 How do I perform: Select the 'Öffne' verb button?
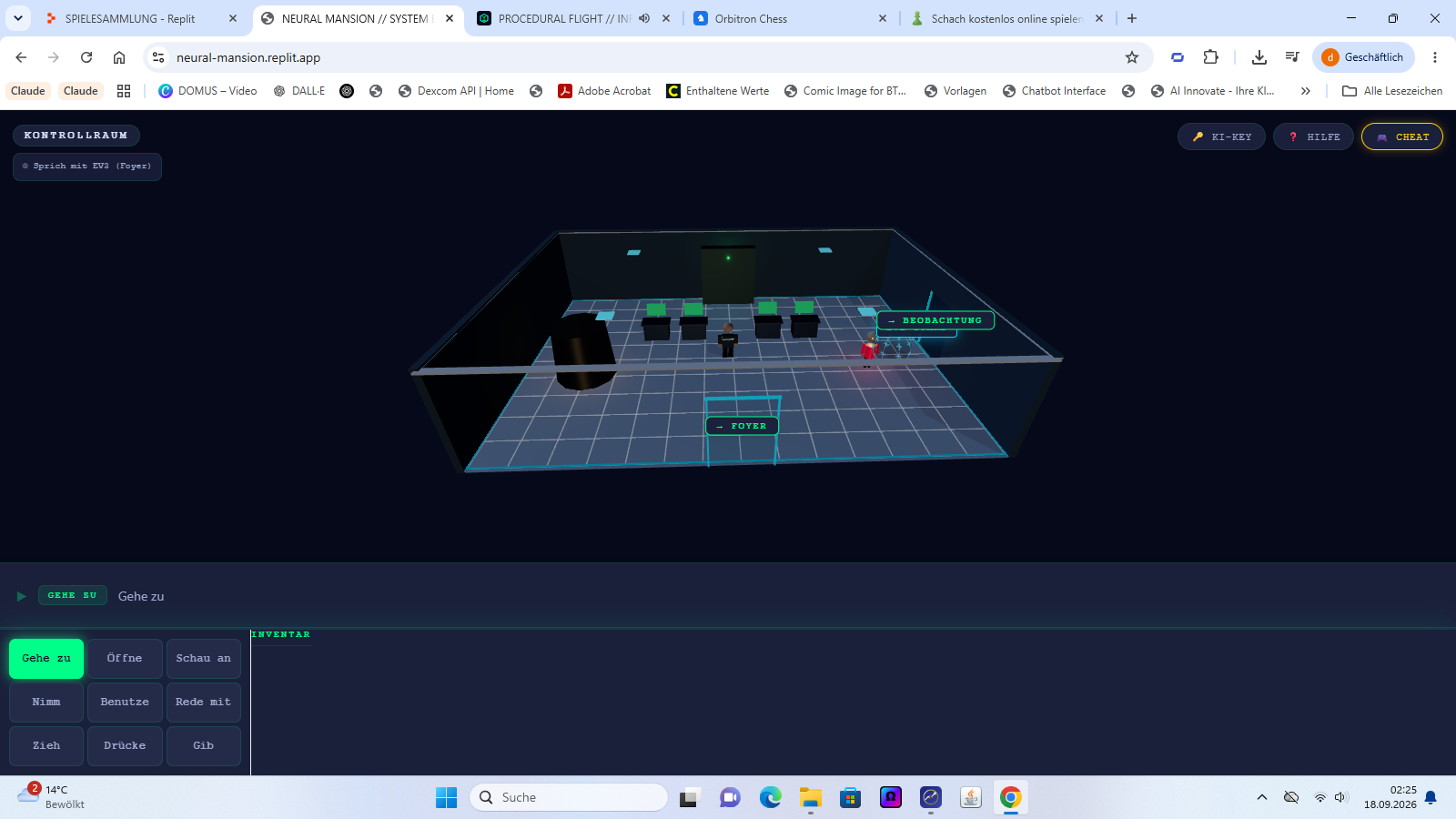tap(125, 658)
